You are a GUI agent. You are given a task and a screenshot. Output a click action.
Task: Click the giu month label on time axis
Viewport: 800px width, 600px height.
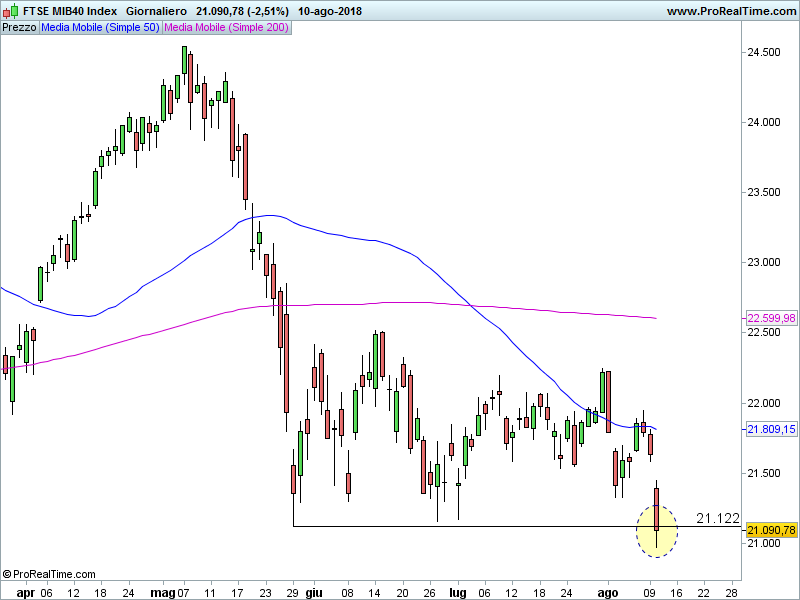pos(314,593)
